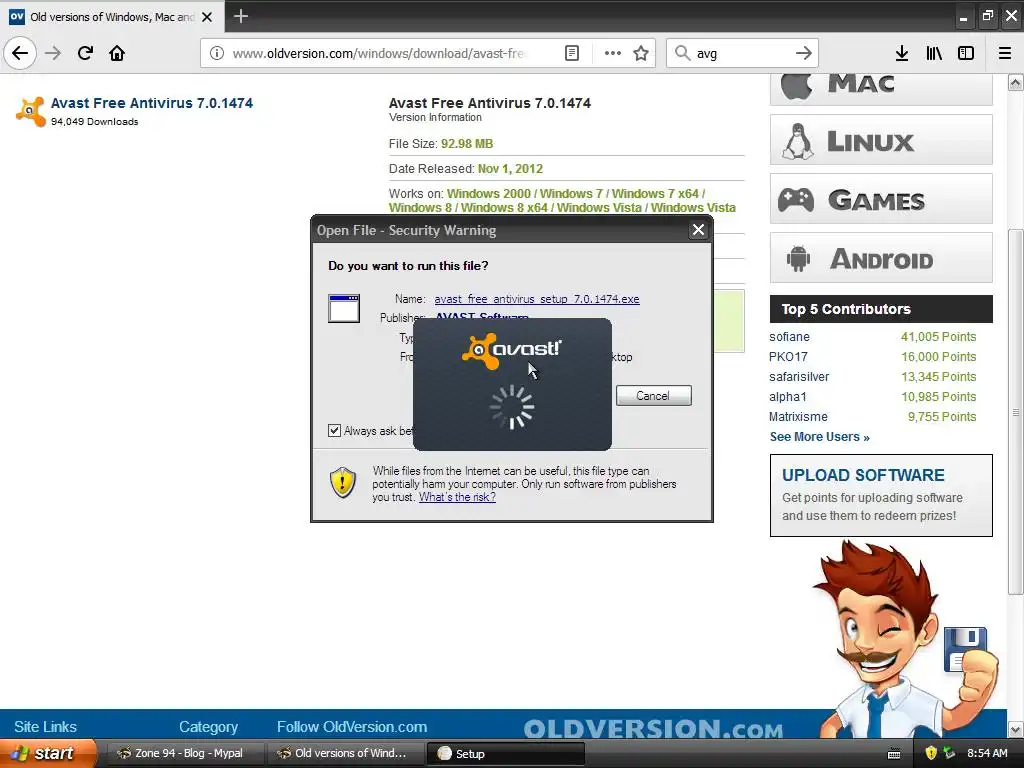Image resolution: width=1024 pixels, height=768 pixels.
Task: Click contributor Matrixisme
Action: click(x=798, y=417)
